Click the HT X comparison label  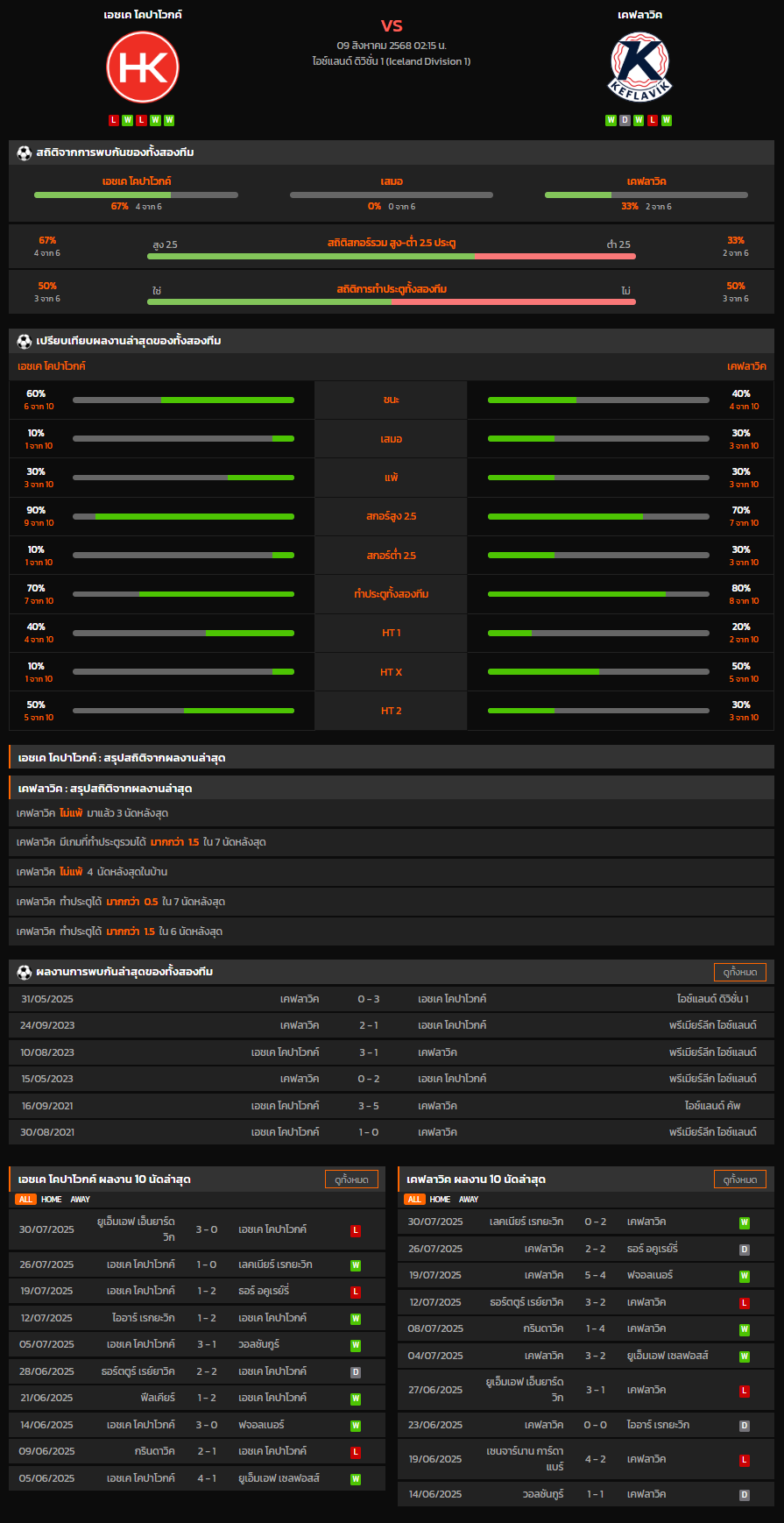391,672
